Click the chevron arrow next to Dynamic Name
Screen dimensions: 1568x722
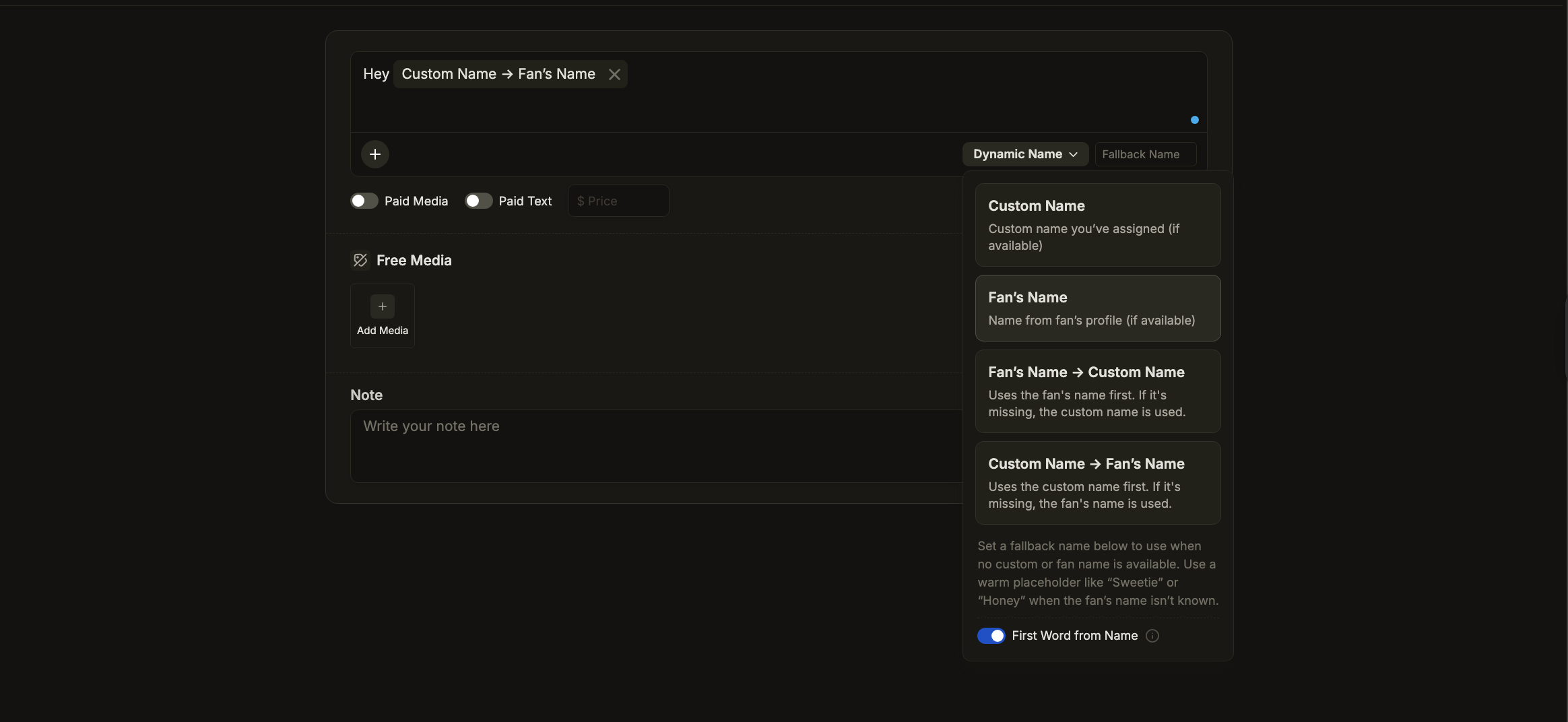pos(1074,154)
